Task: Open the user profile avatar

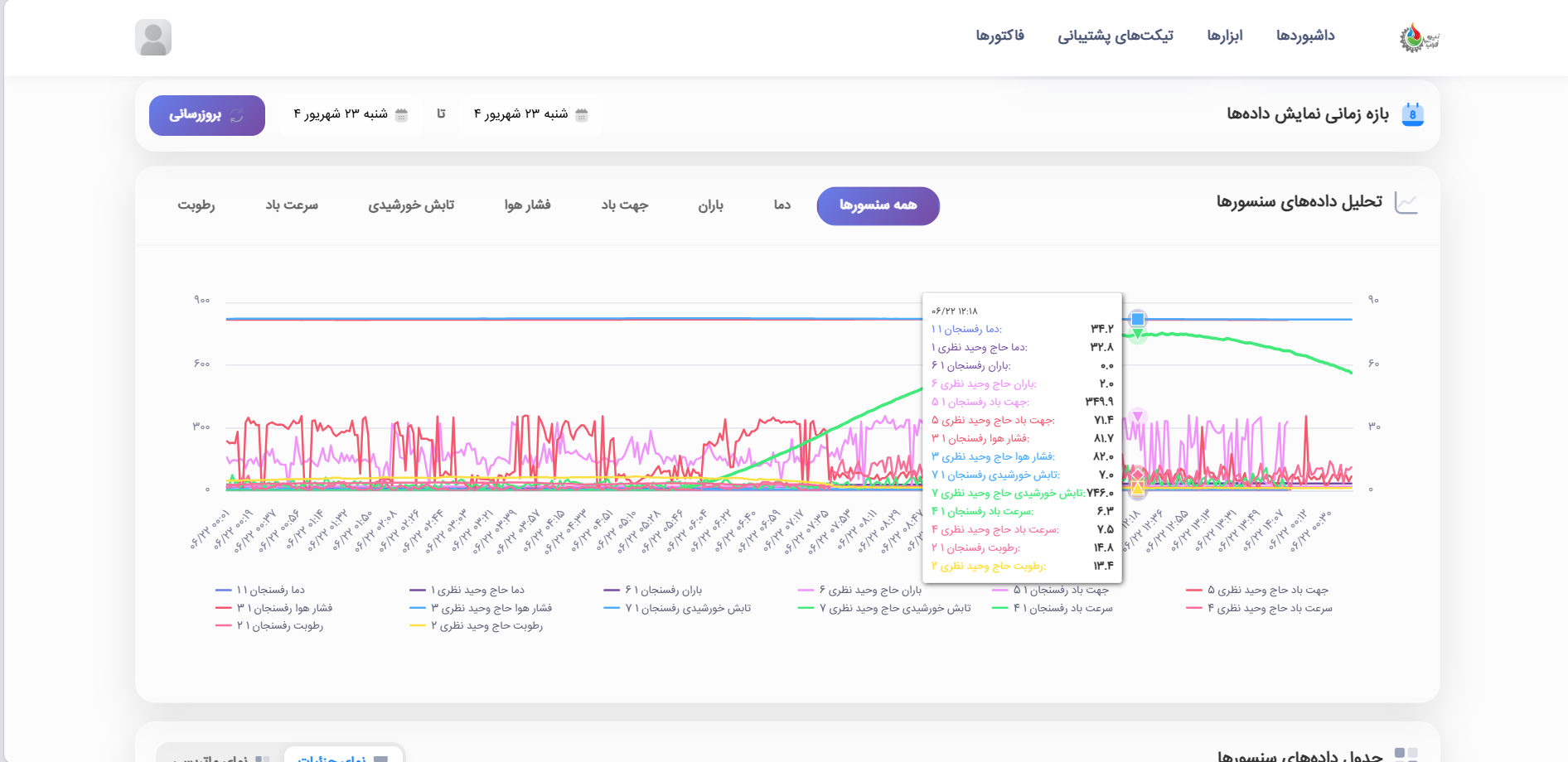Action: [x=153, y=37]
